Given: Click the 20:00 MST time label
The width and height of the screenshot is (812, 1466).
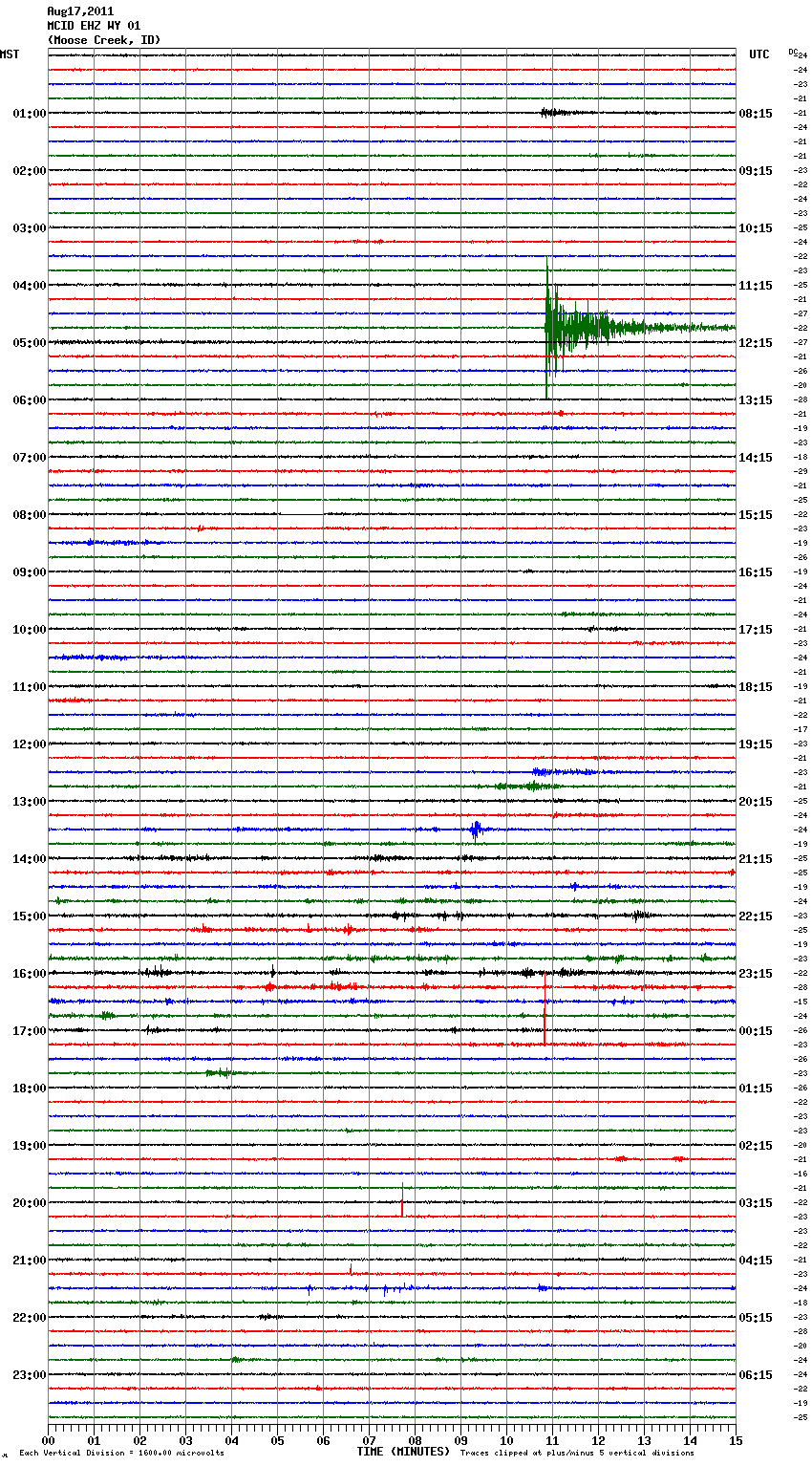Looking at the screenshot, I should coord(30,1203).
